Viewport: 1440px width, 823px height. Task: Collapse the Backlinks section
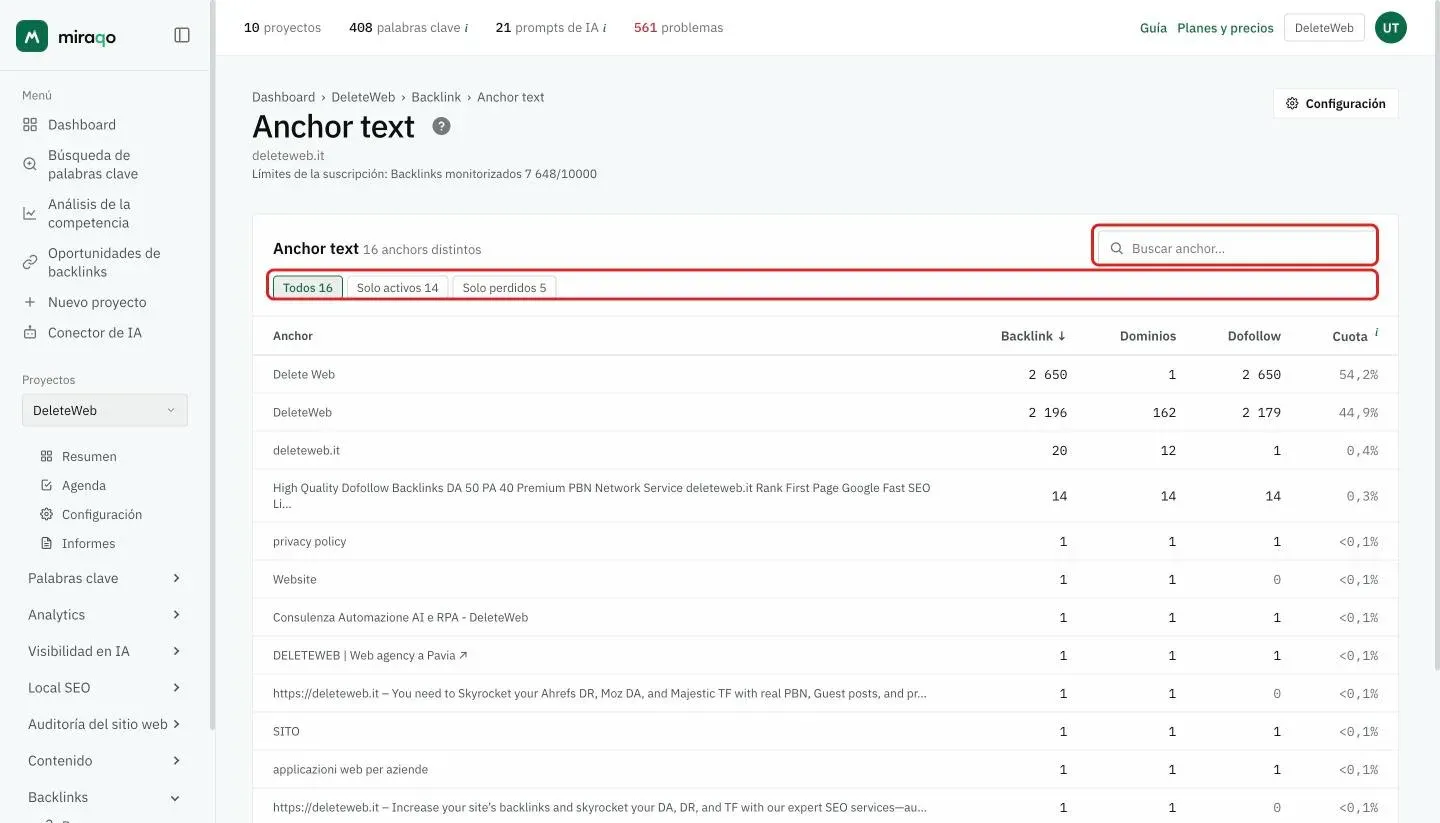click(104, 797)
